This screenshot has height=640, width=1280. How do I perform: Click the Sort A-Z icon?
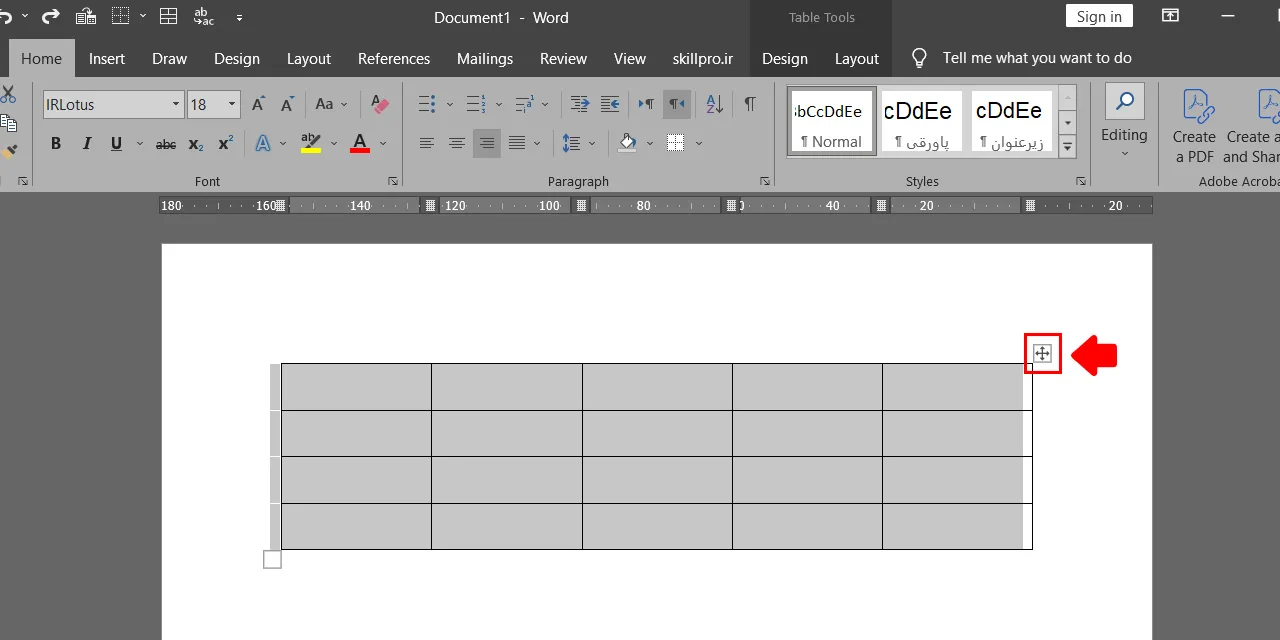click(x=714, y=104)
